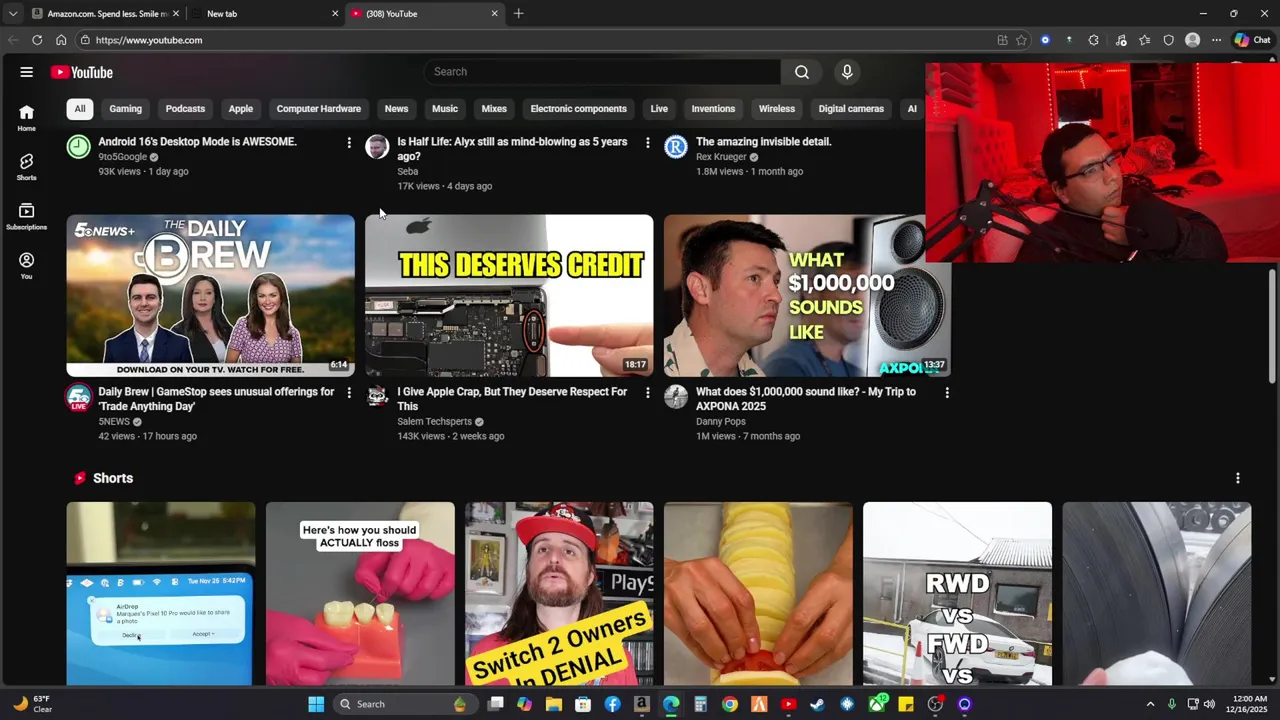Open browser settings and more ellipsis

1216,40
